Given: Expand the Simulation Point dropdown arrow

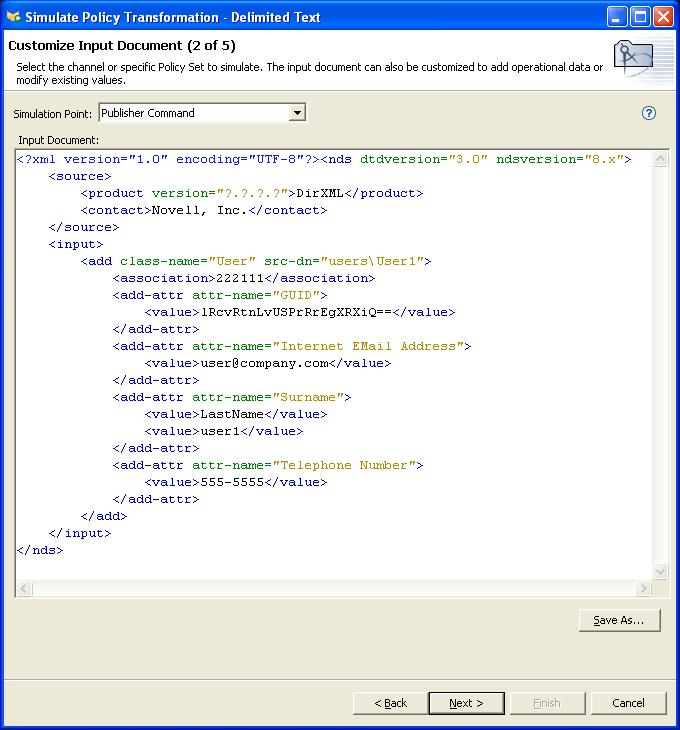Looking at the screenshot, I should pos(296,113).
